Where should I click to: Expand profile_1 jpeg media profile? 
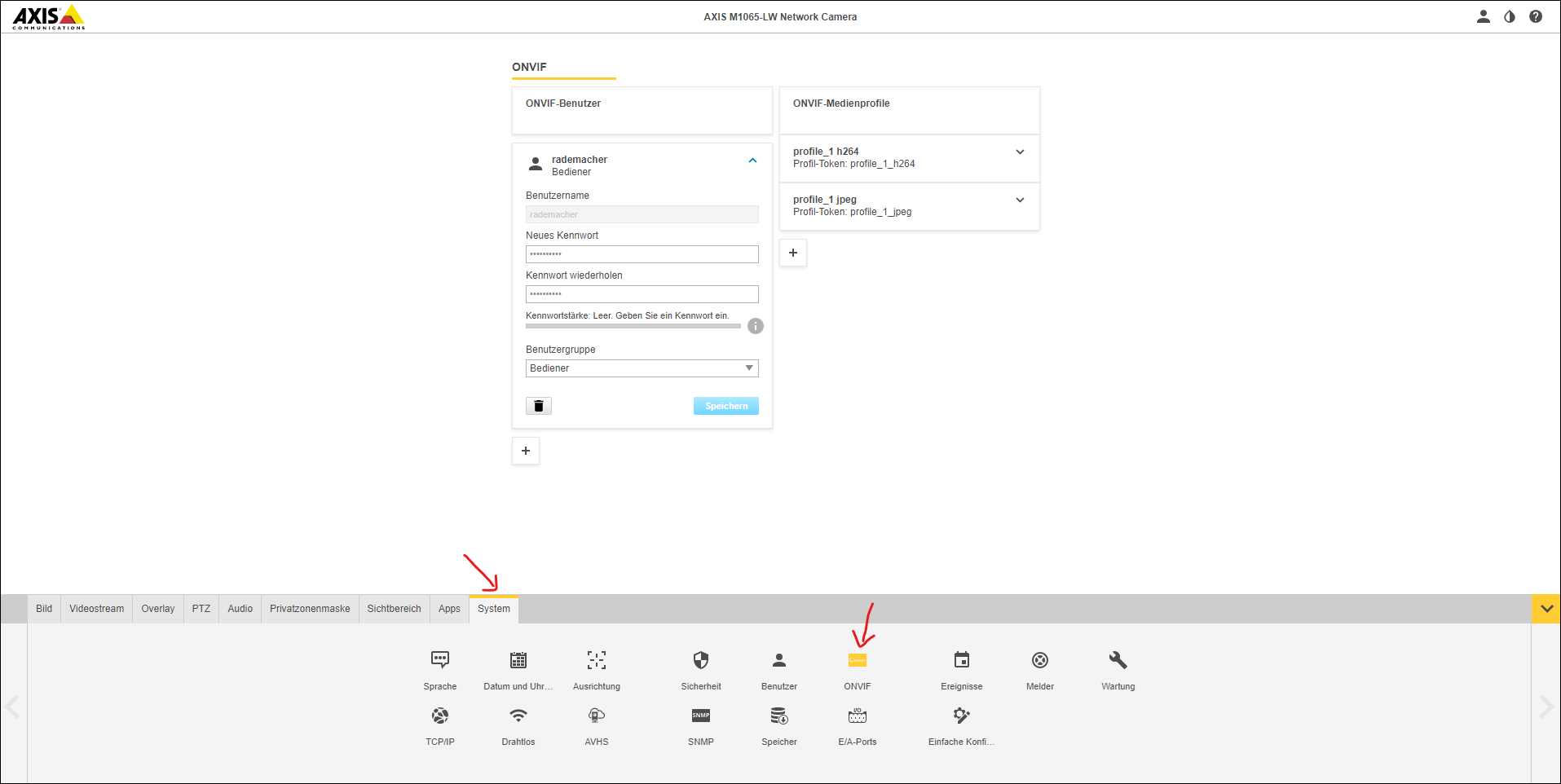click(x=1020, y=200)
